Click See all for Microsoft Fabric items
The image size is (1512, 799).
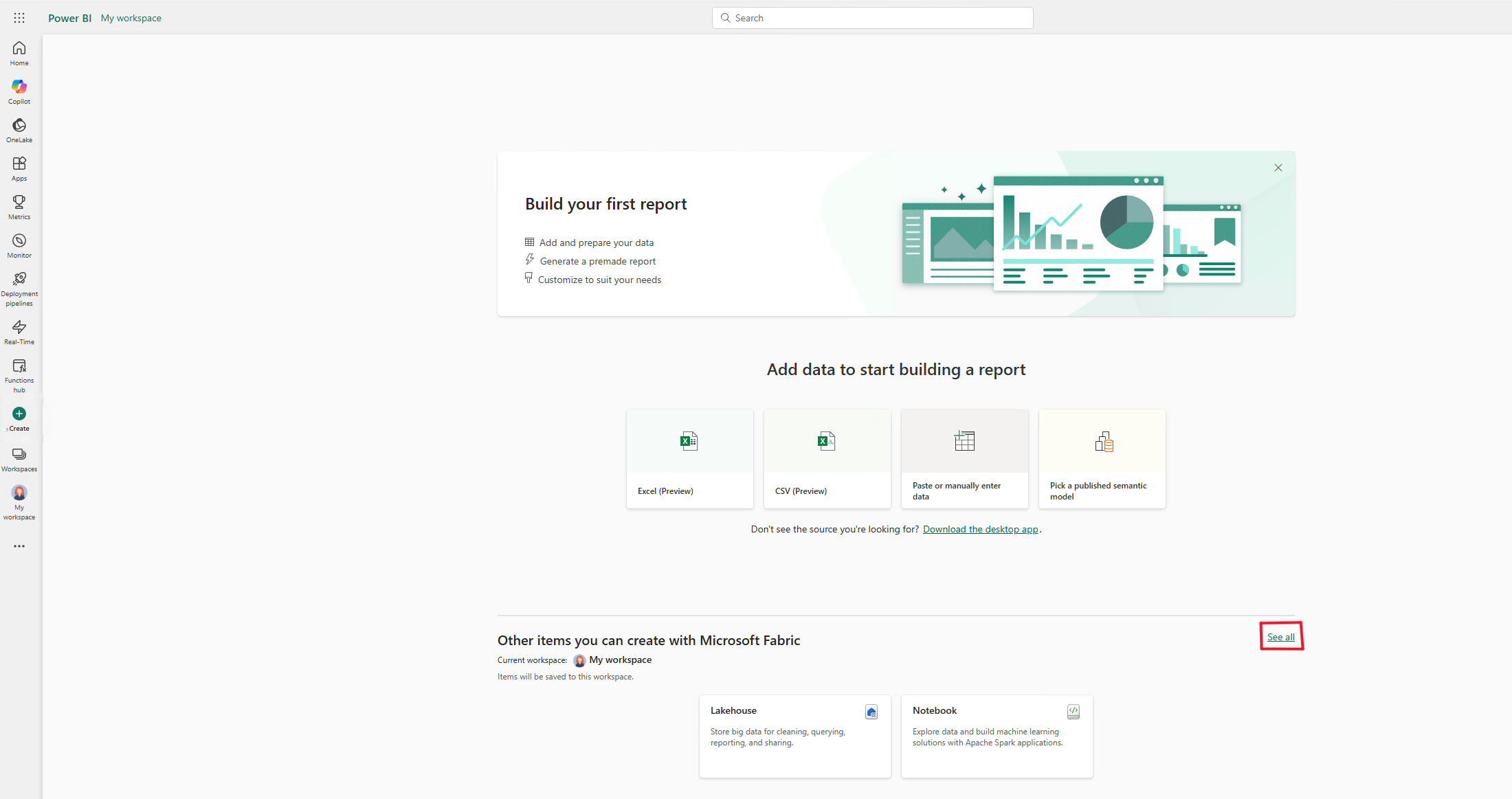tap(1281, 636)
